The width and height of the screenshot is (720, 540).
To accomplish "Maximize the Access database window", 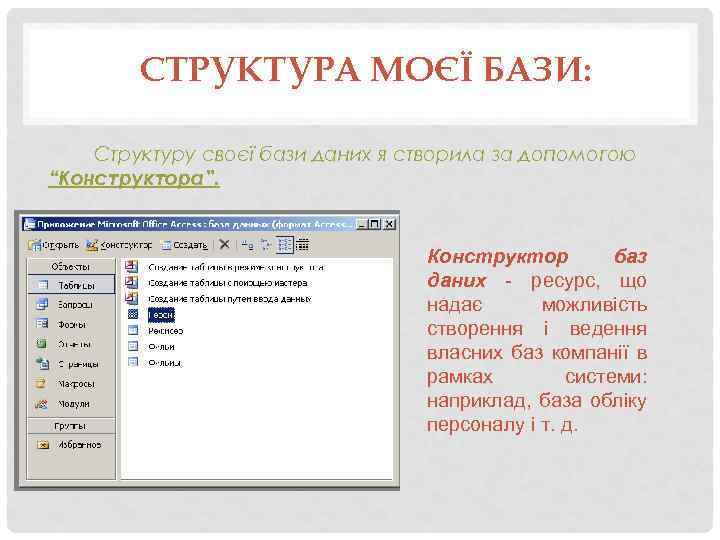I will [375, 224].
